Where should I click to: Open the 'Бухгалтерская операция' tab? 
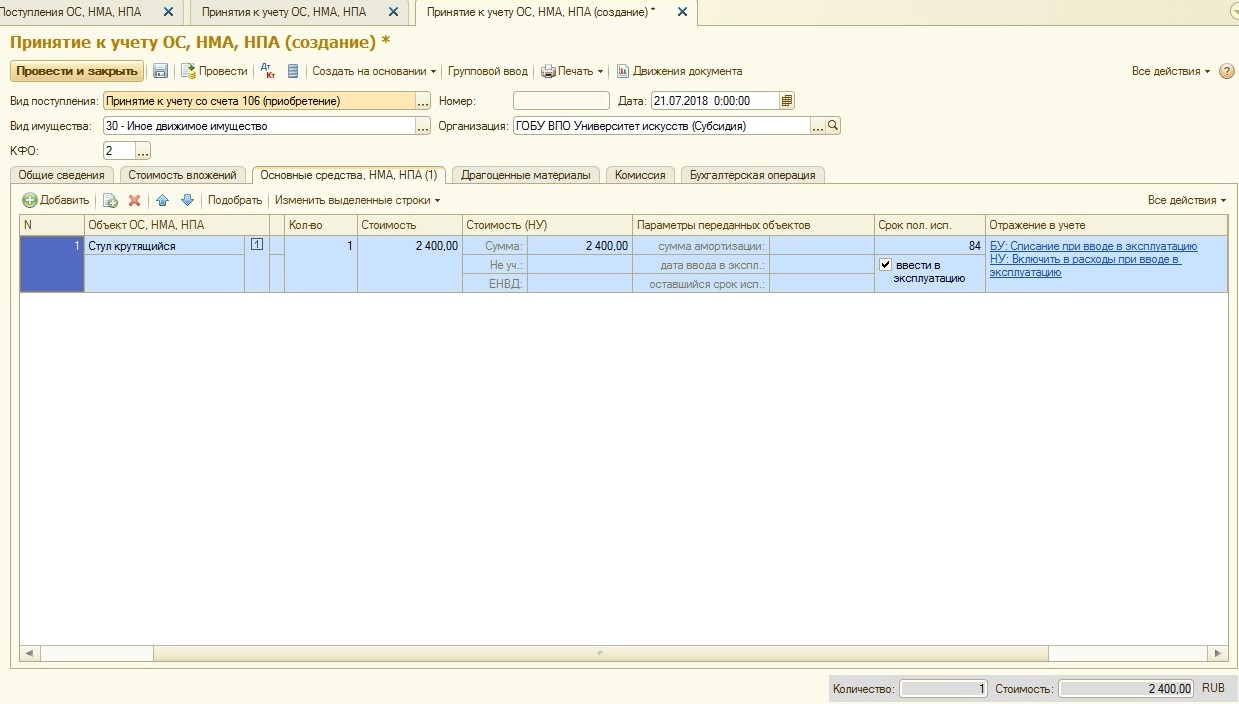752,175
